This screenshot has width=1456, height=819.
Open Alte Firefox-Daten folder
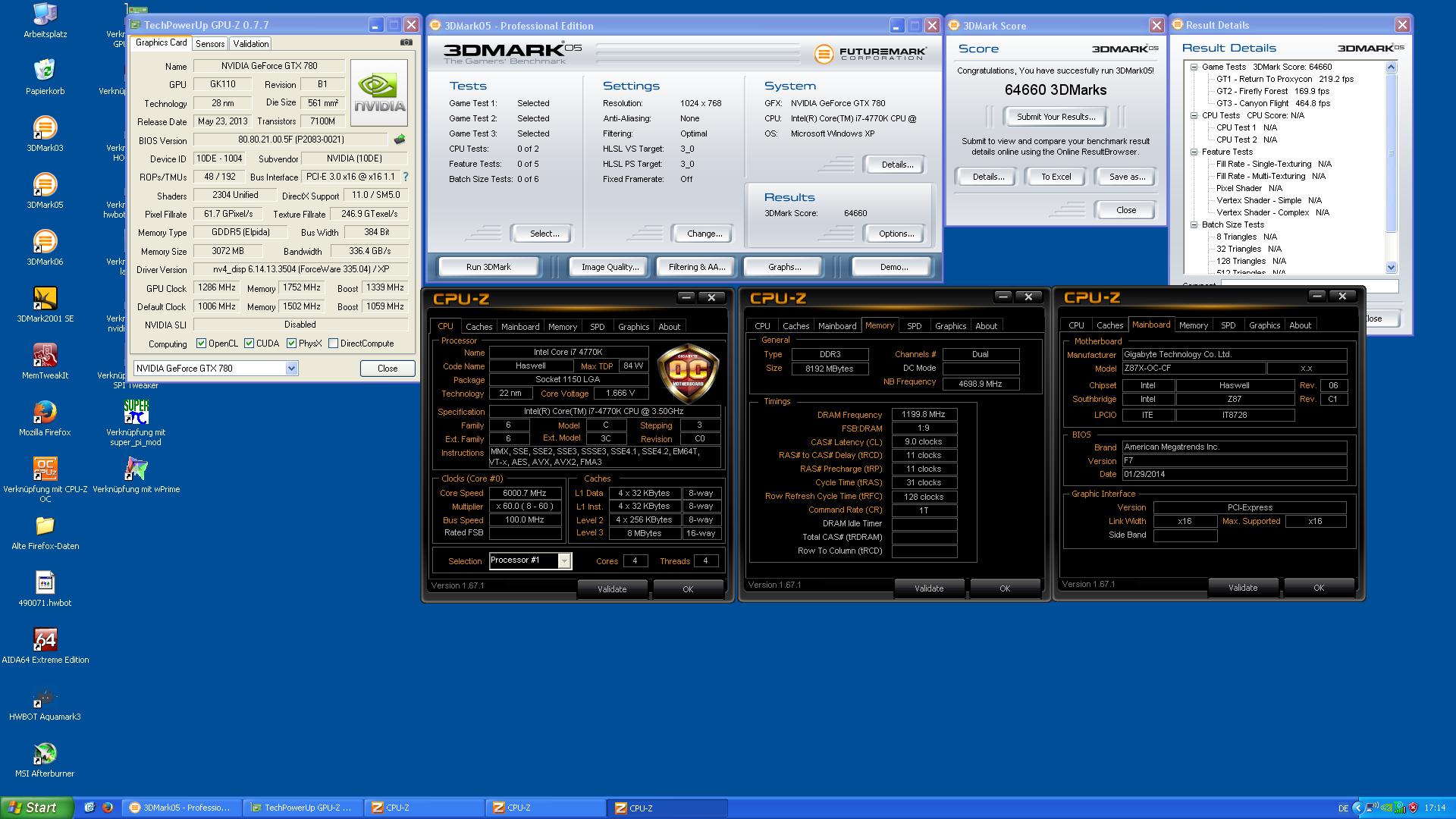click(x=45, y=525)
